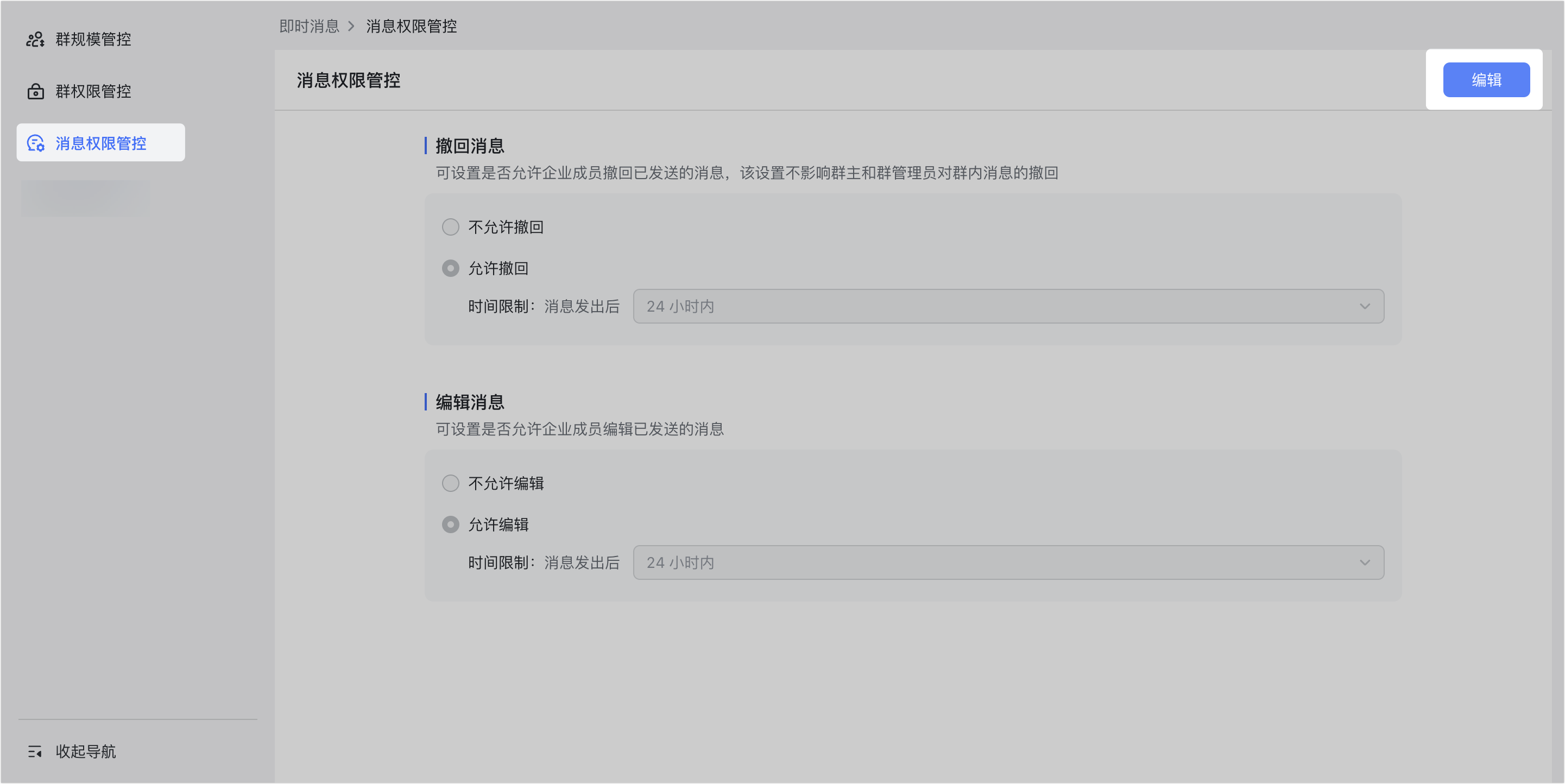Choose 允许编辑 radio option
Viewport: 1565px width, 784px height.
tap(450, 524)
